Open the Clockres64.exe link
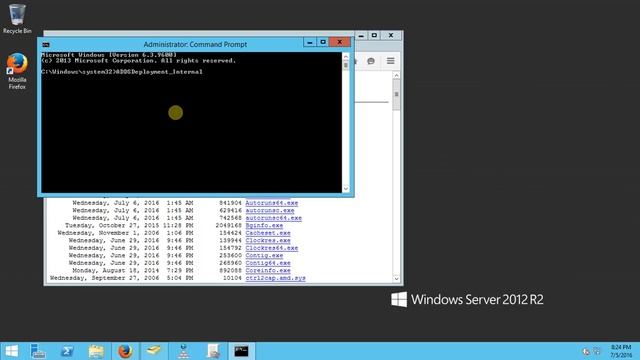The height and width of the screenshot is (360, 640). (272, 248)
